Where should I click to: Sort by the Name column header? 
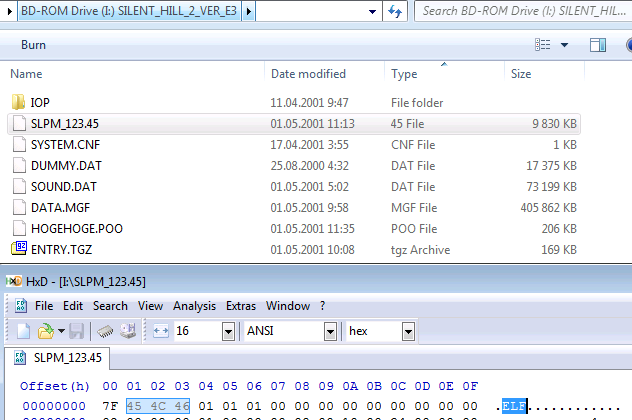pos(26,74)
